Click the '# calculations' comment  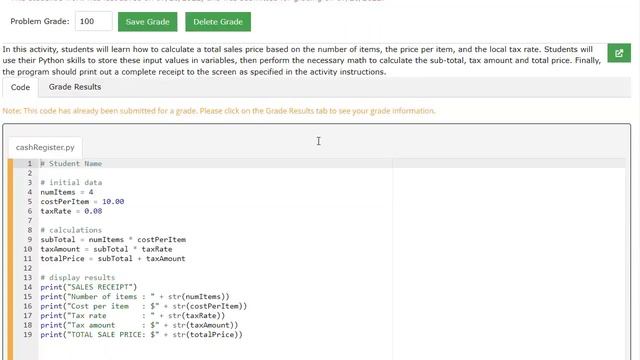point(71,230)
